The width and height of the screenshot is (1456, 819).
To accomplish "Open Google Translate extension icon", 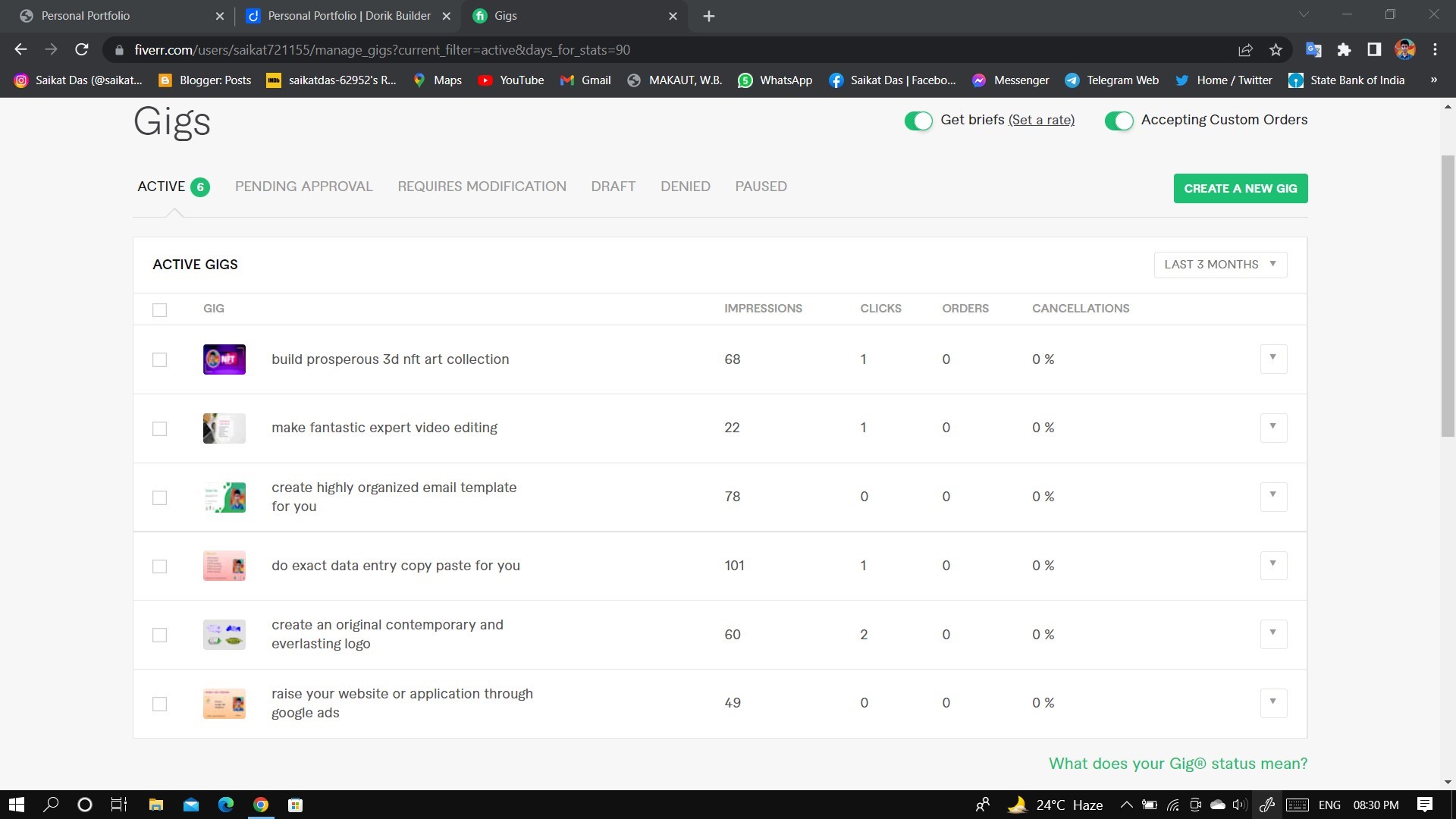I will (x=1313, y=50).
